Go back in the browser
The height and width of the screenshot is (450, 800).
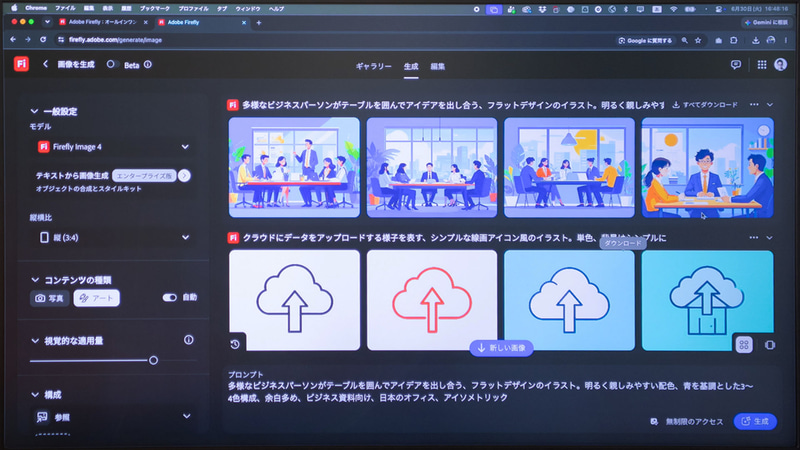pos(13,40)
